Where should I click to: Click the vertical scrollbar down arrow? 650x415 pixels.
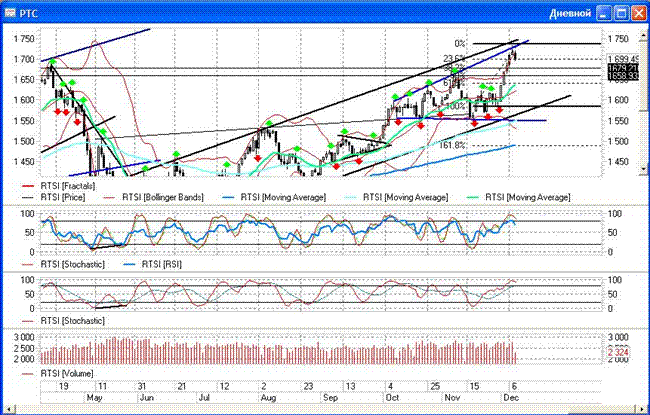(x=644, y=169)
